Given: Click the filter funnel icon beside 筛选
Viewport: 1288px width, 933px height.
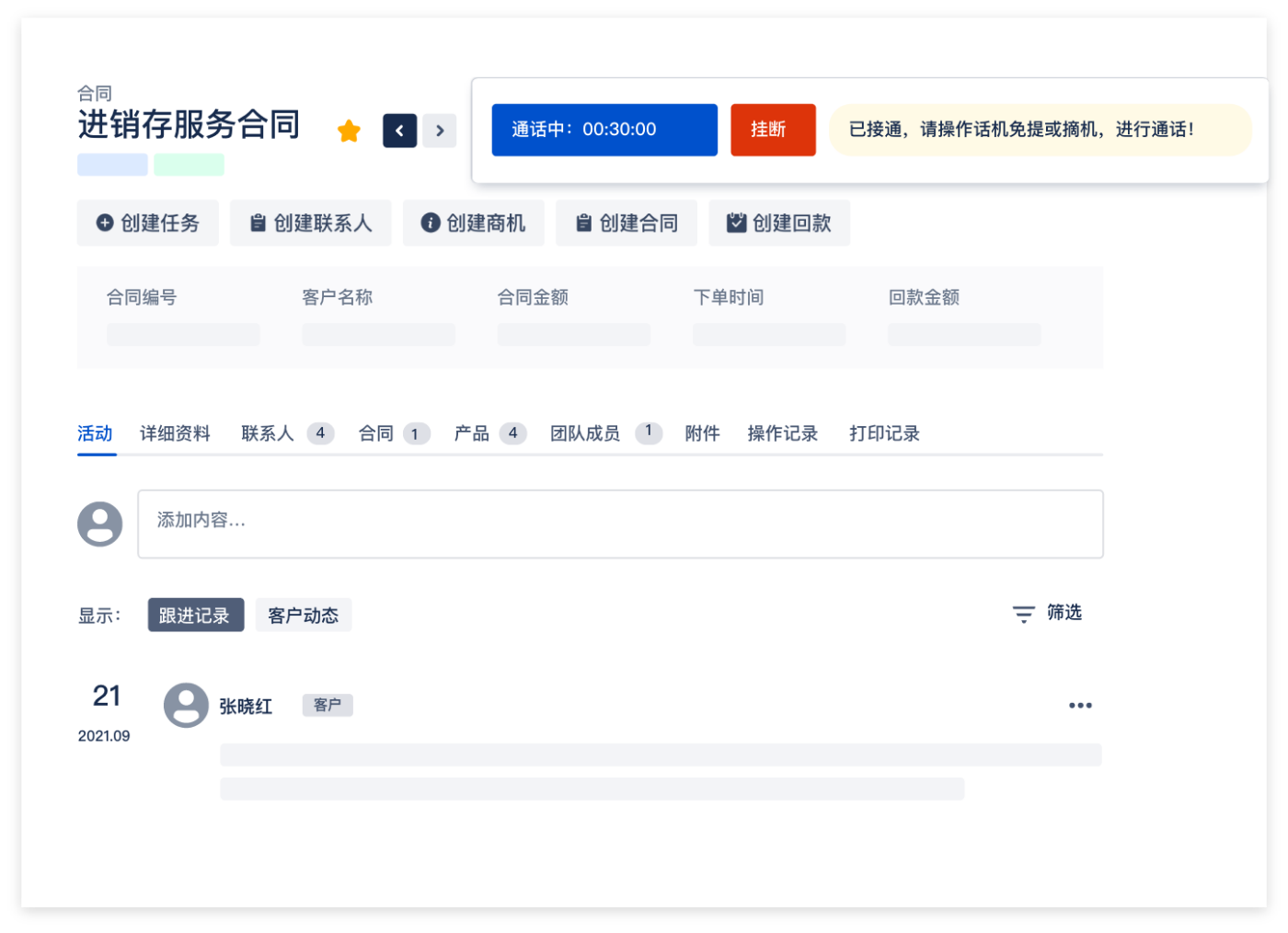Looking at the screenshot, I should pyautogui.click(x=1023, y=614).
